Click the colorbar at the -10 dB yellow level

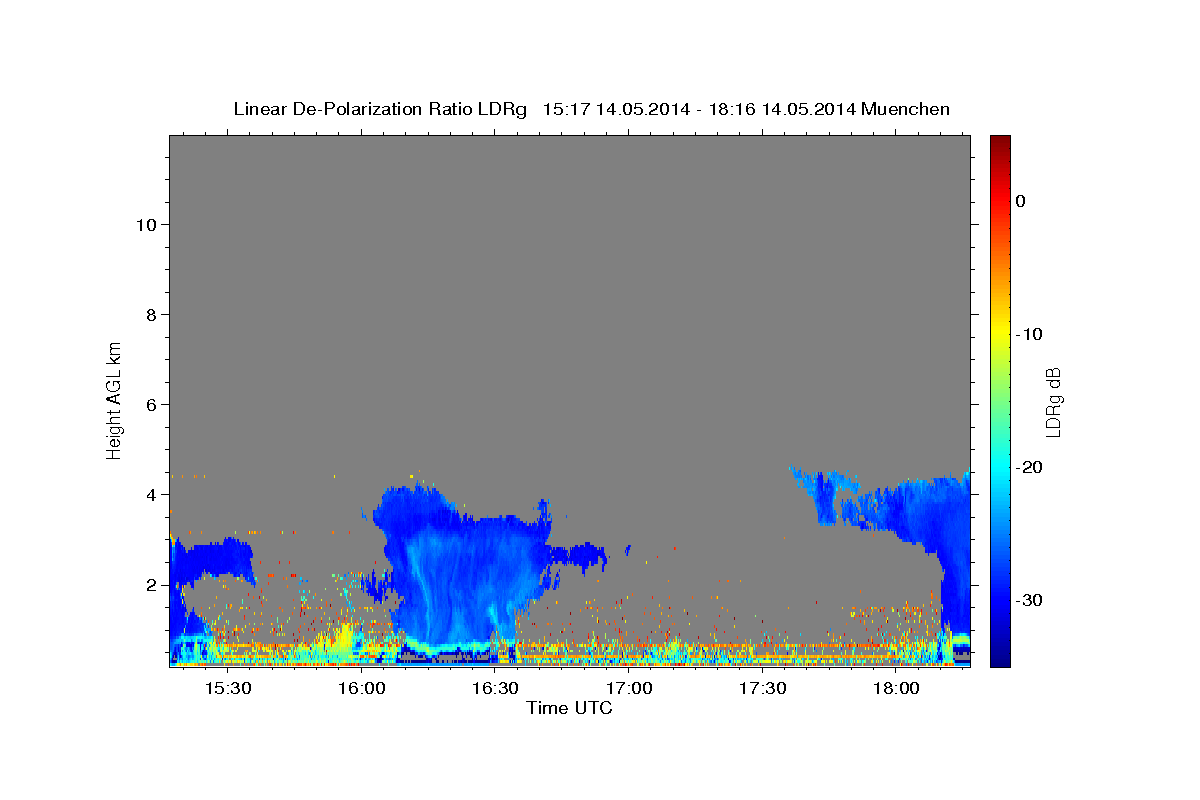pos(1000,334)
